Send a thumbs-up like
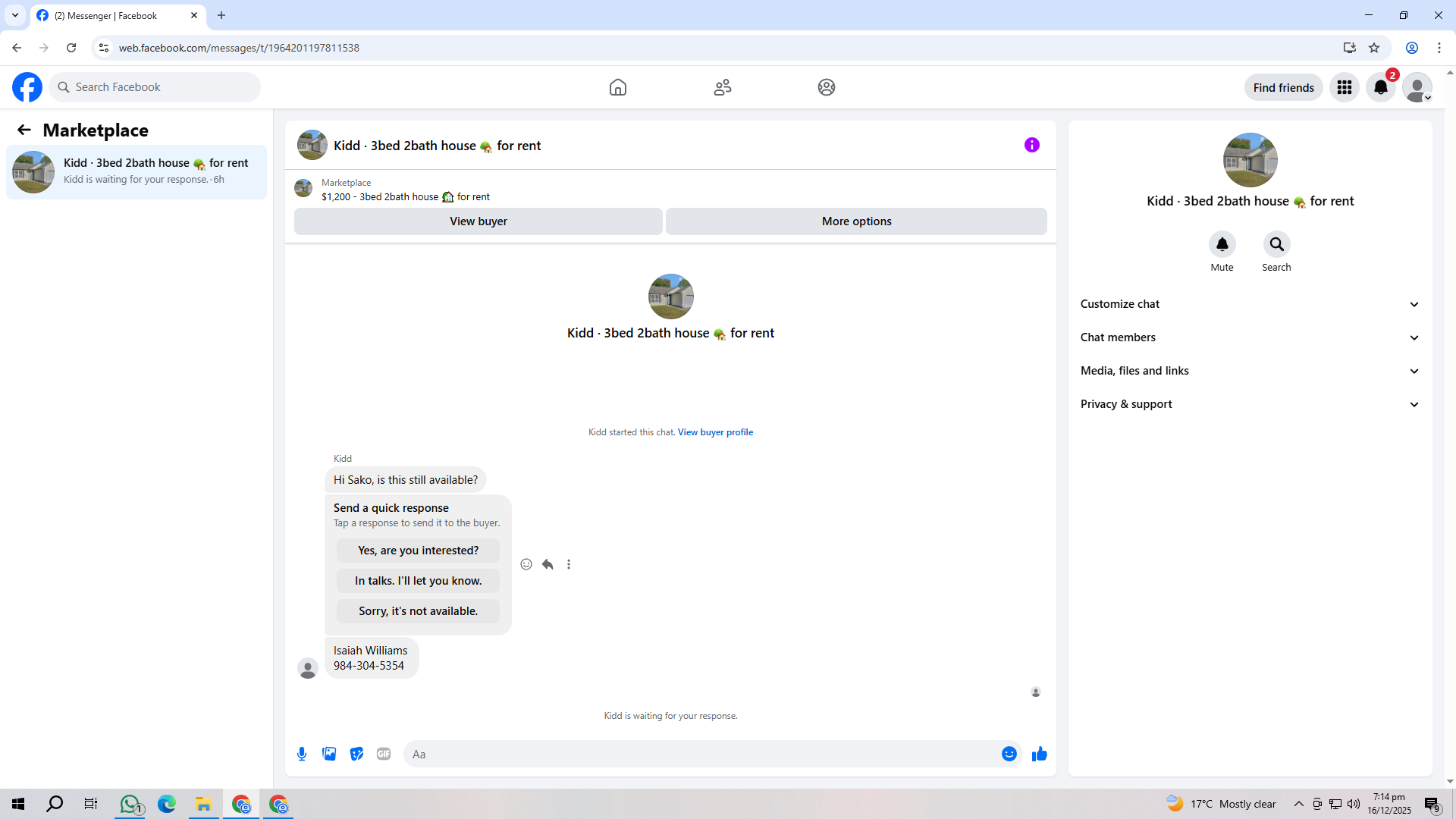This screenshot has height=819, width=1456. [1040, 754]
